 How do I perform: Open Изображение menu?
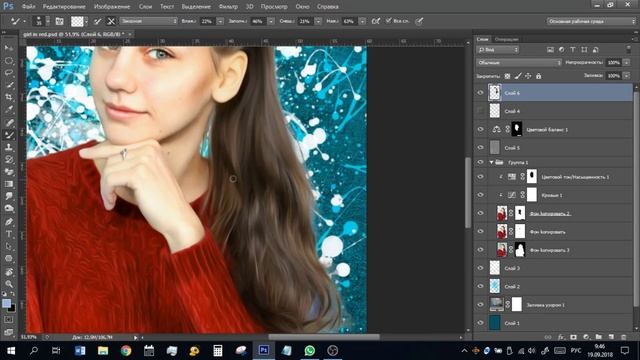tap(112, 7)
